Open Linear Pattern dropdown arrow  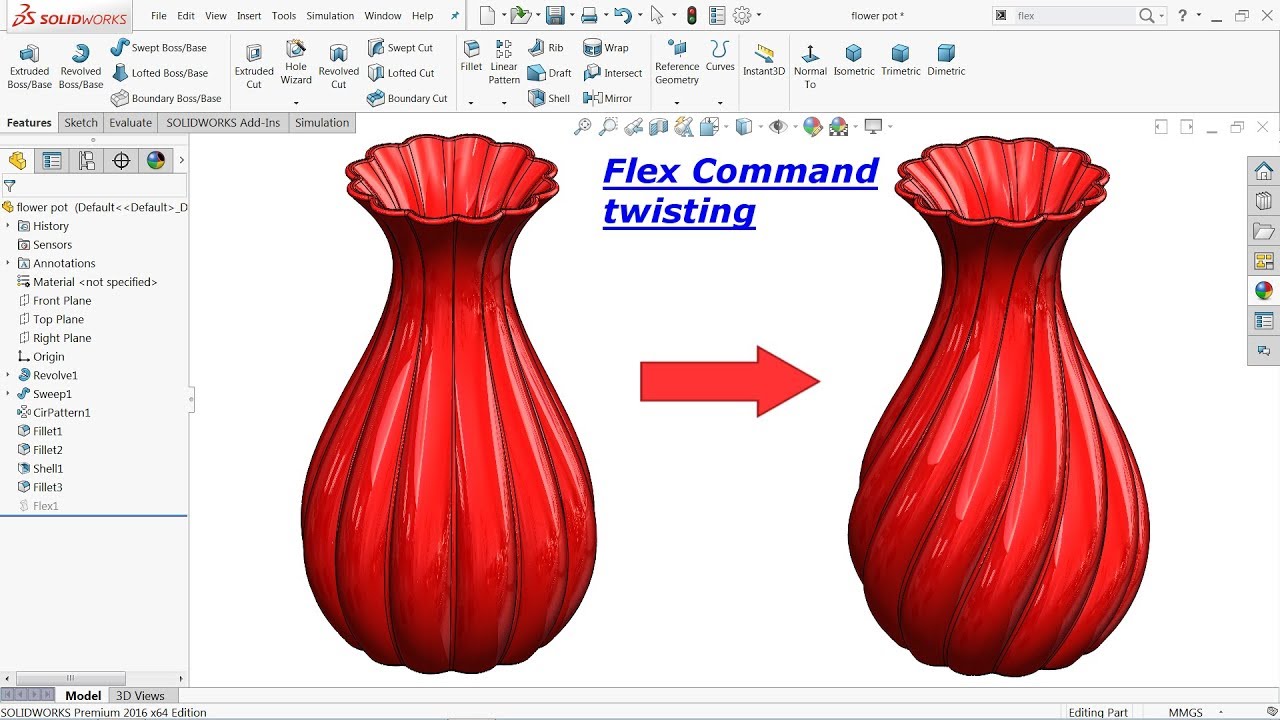(x=504, y=102)
